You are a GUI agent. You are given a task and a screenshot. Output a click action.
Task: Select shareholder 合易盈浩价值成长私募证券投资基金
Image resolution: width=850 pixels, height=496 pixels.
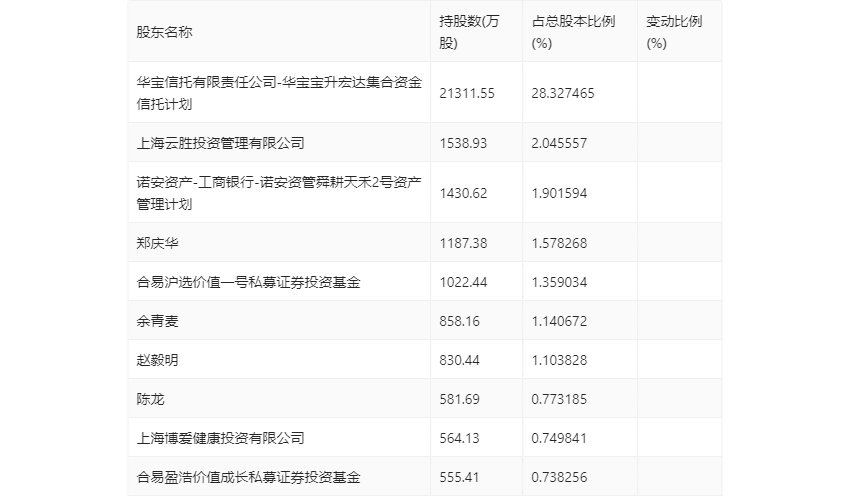pos(248,477)
